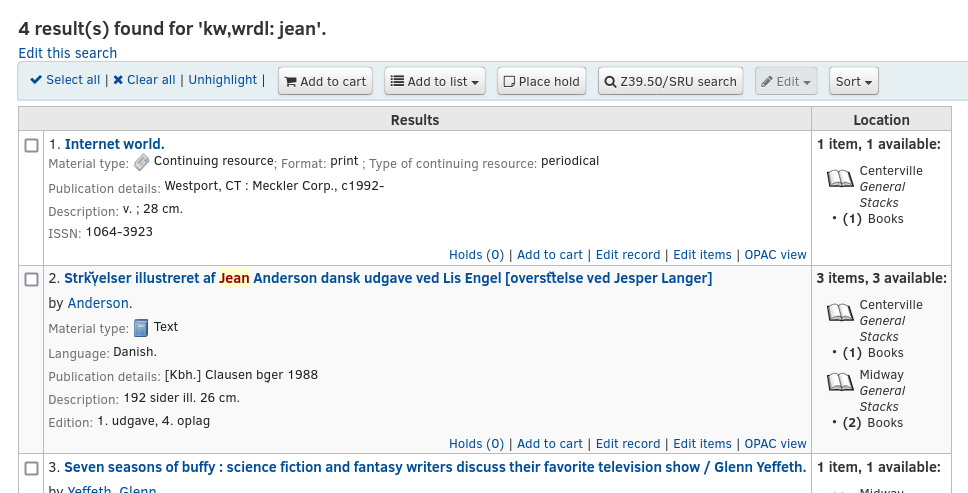
Task: Click OPAC view for Internet world
Action: (x=775, y=255)
